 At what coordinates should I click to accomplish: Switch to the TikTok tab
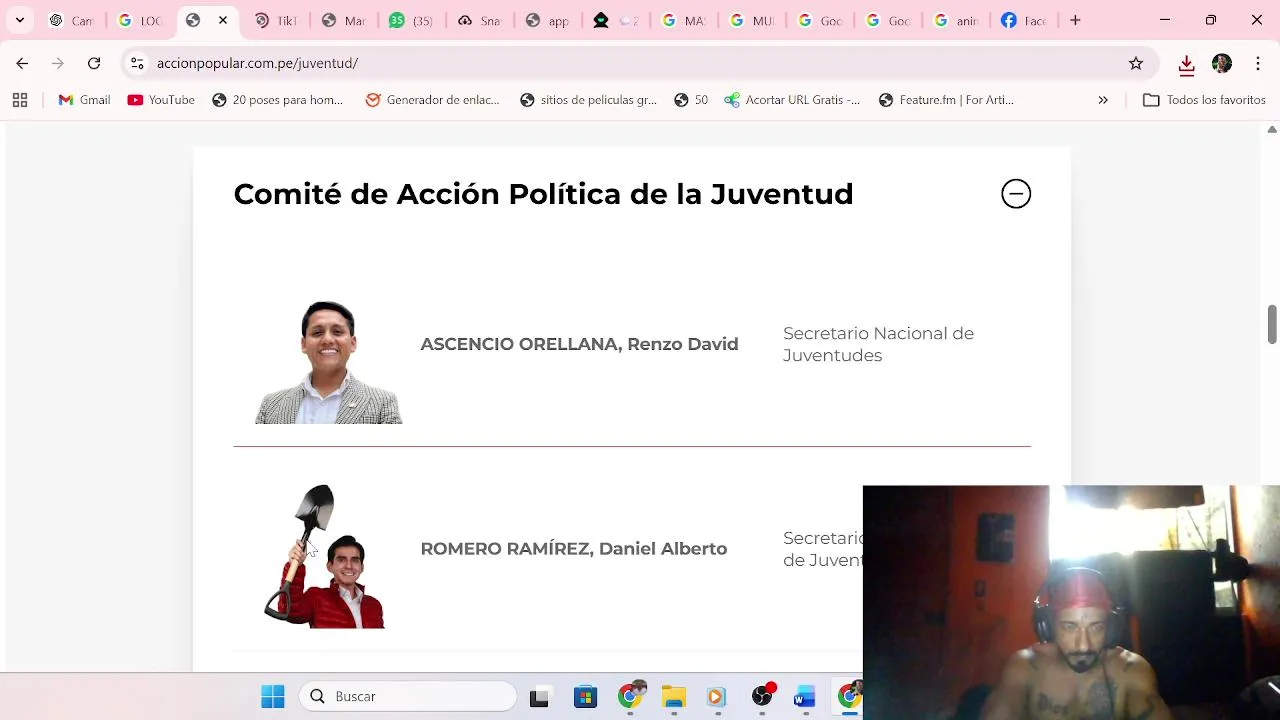coord(276,20)
